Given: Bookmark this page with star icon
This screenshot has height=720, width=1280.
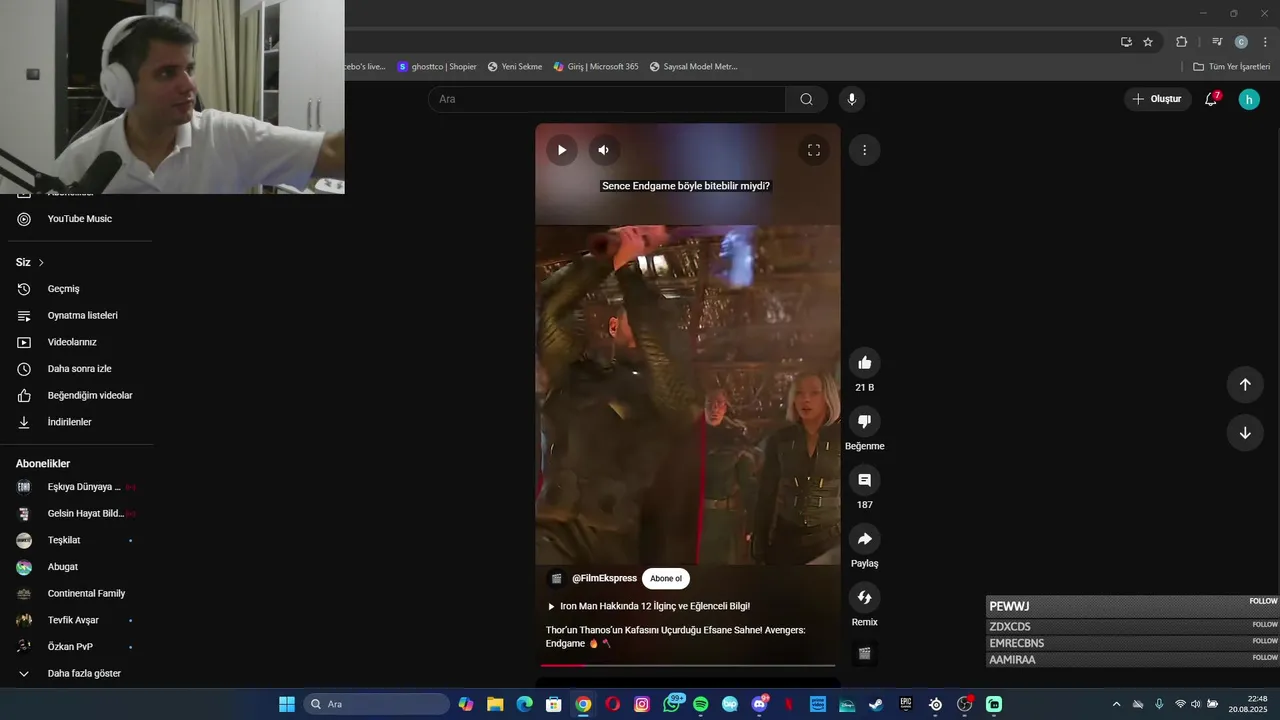Looking at the screenshot, I should pos(1148,42).
